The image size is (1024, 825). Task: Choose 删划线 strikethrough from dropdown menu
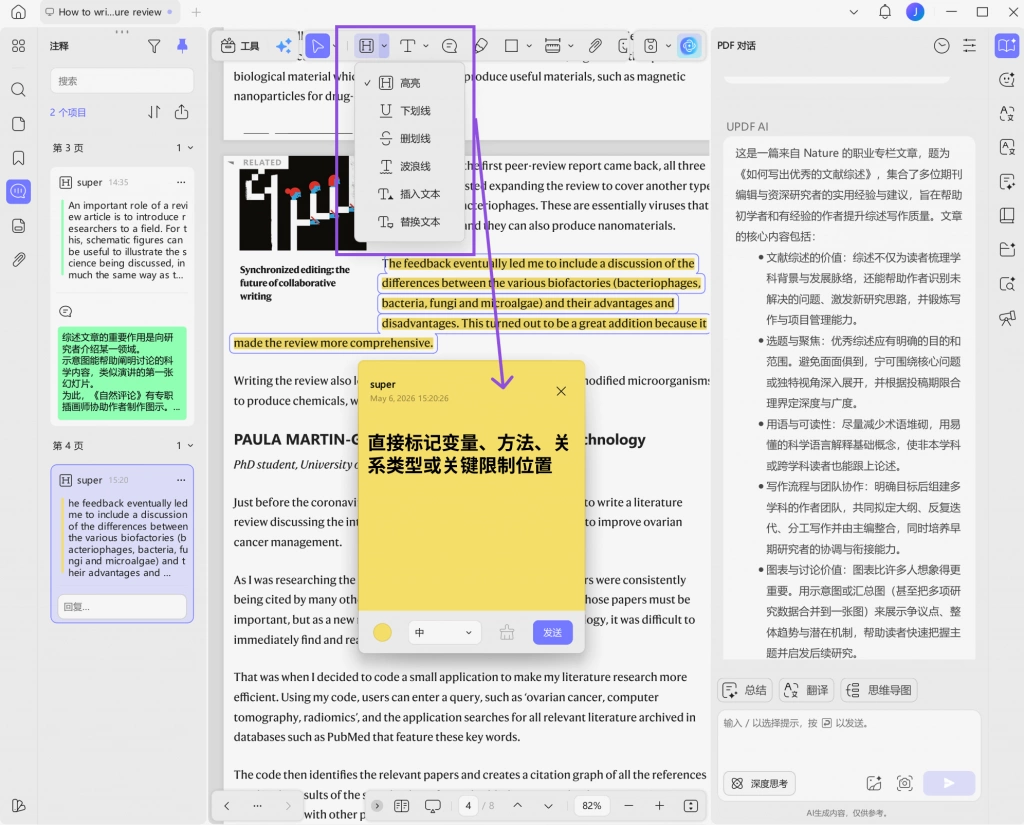[409, 138]
